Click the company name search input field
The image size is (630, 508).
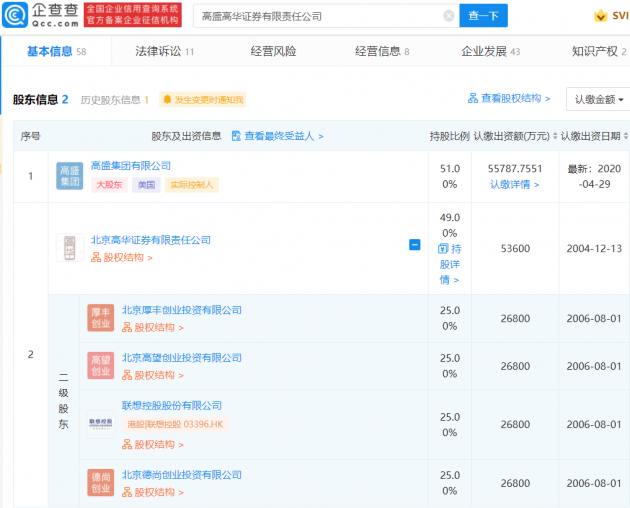[x=315, y=16]
